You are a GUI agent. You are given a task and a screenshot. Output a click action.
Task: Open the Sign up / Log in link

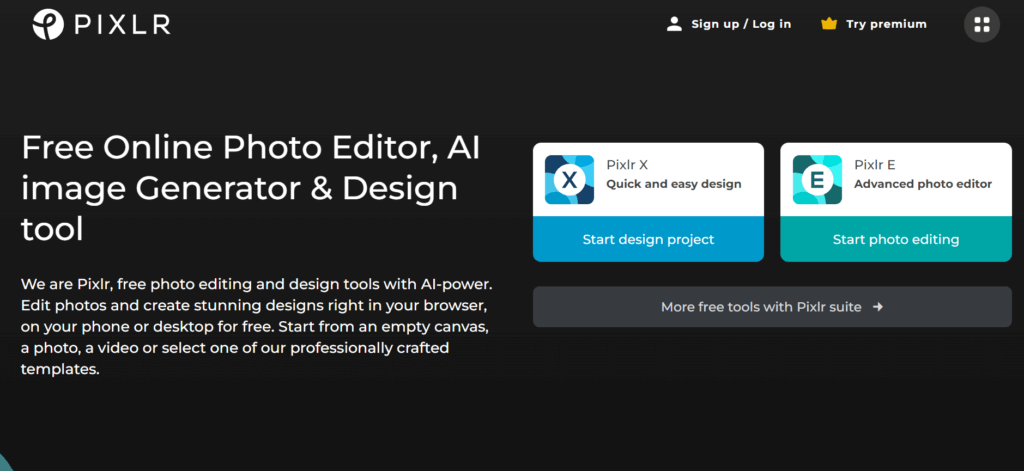[740, 24]
